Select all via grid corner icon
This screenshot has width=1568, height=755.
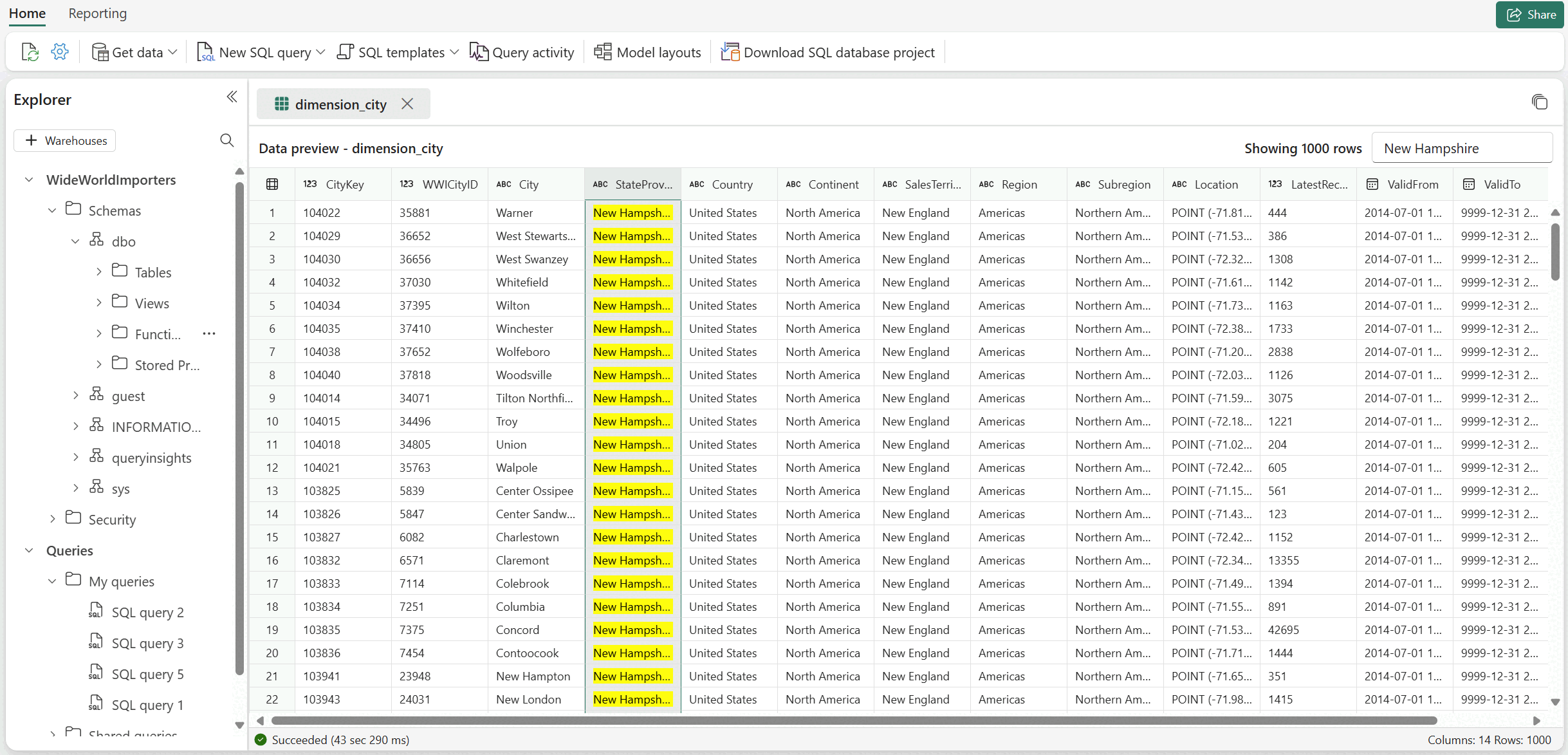[x=272, y=185]
